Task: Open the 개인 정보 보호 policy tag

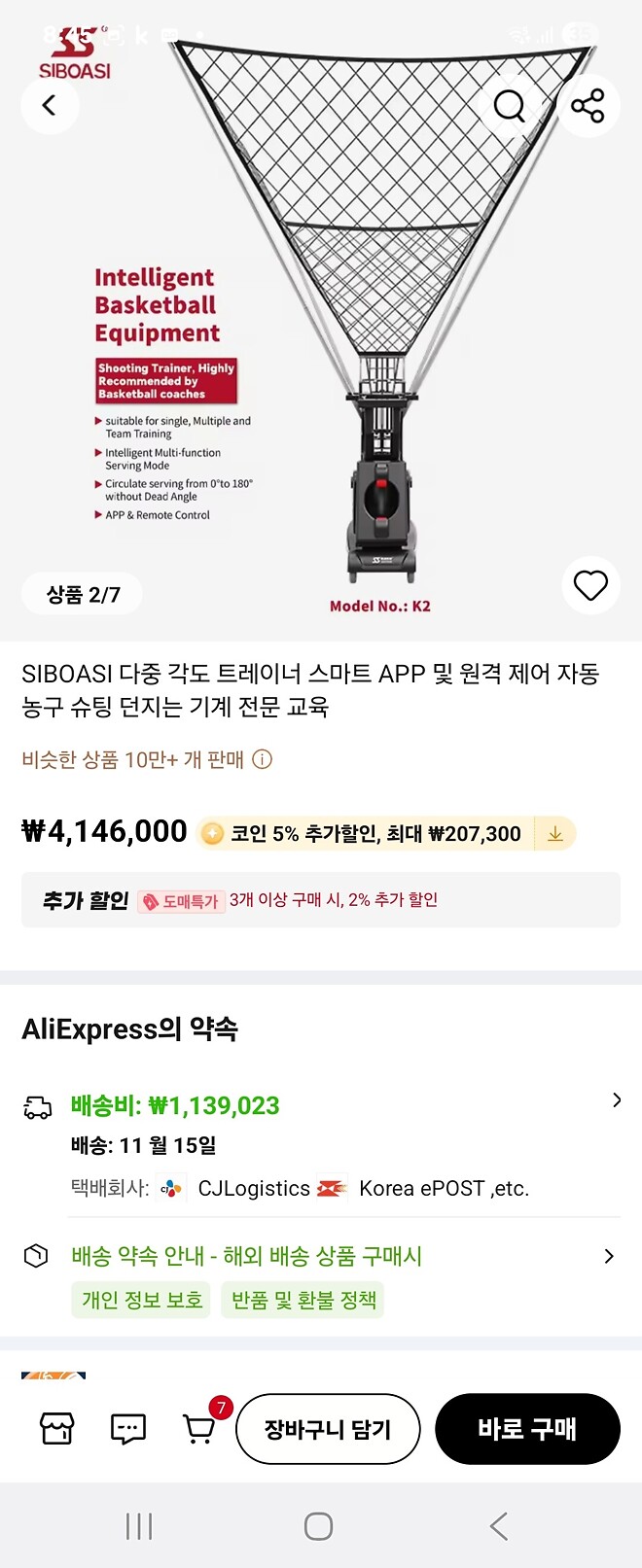Action: pos(140,1299)
